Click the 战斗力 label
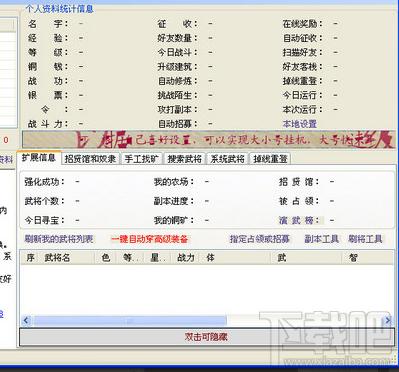 click(48, 124)
